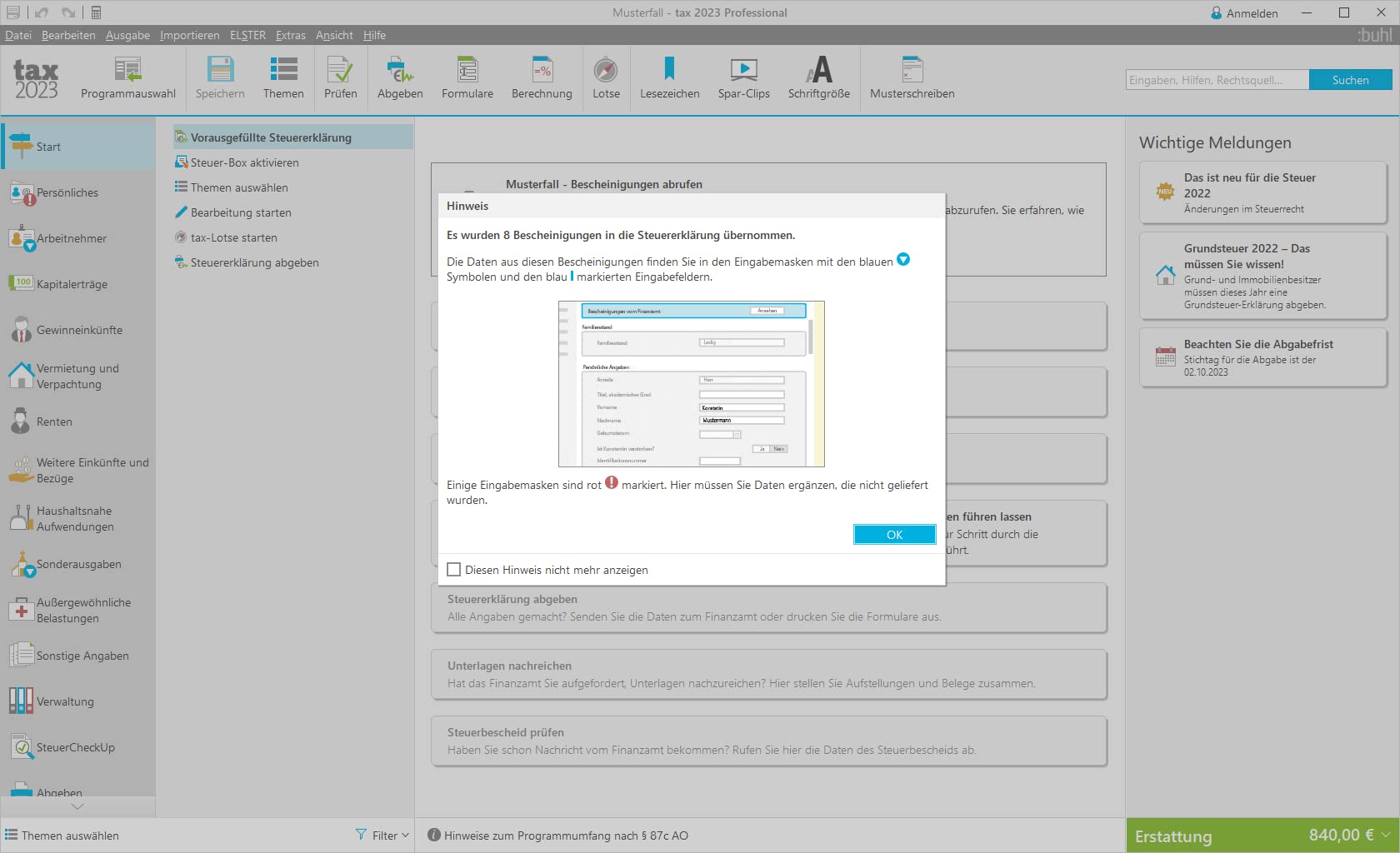The width and height of the screenshot is (1400, 853).
Task: Open the Verwaltung section
Action: (77, 701)
